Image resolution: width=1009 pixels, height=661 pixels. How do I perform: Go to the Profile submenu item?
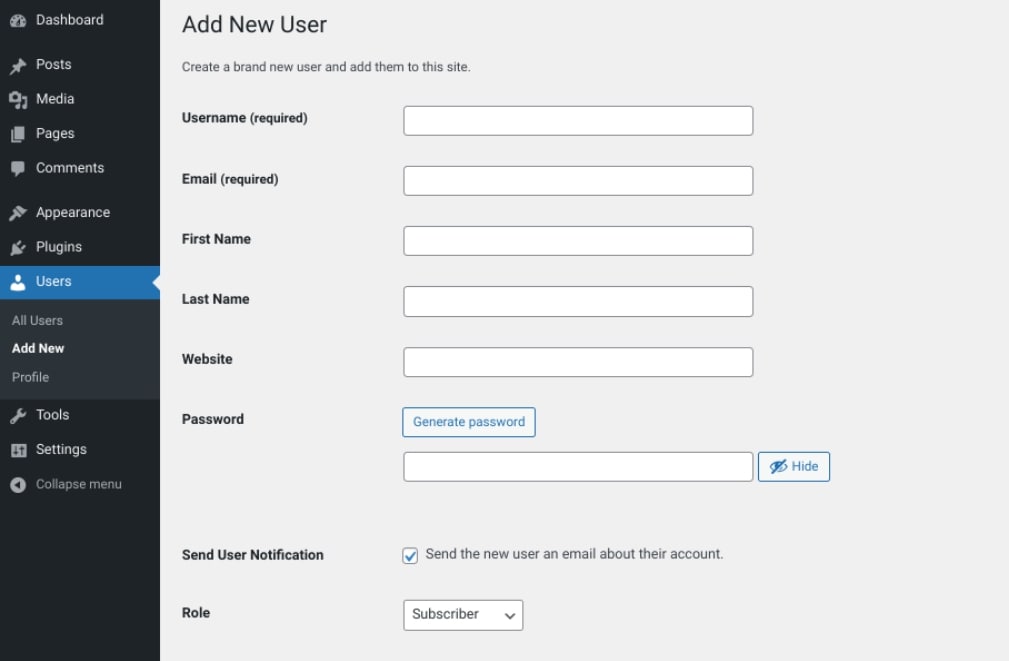coord(30,377)
